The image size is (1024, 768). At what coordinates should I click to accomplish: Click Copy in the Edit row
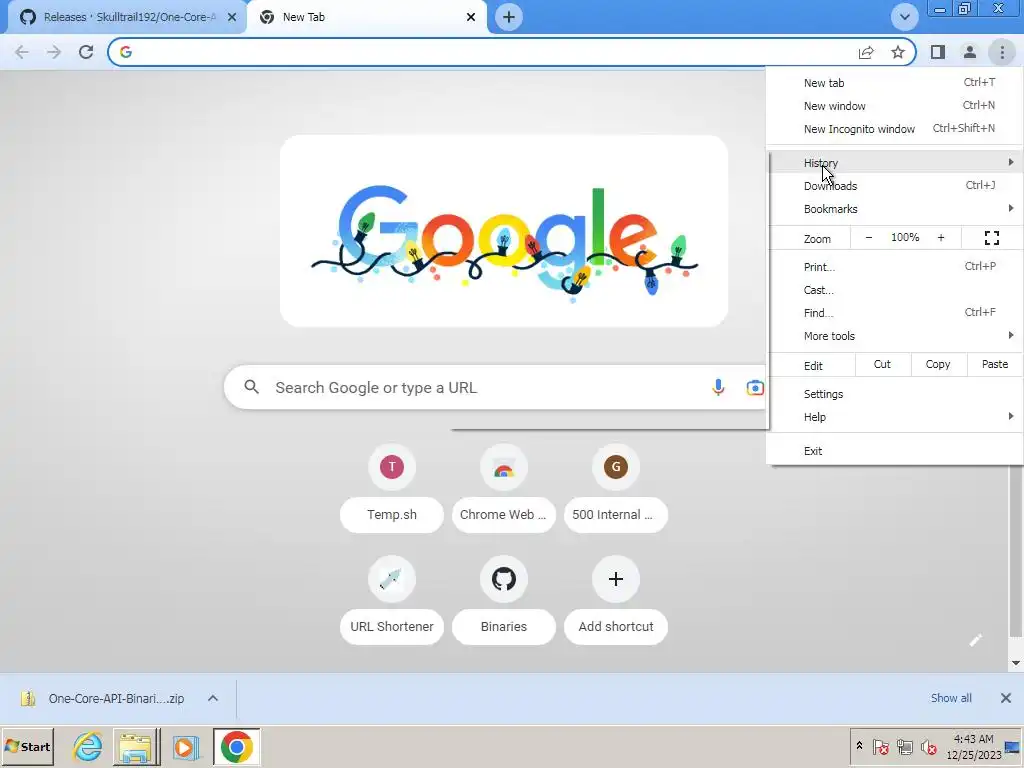938,364
